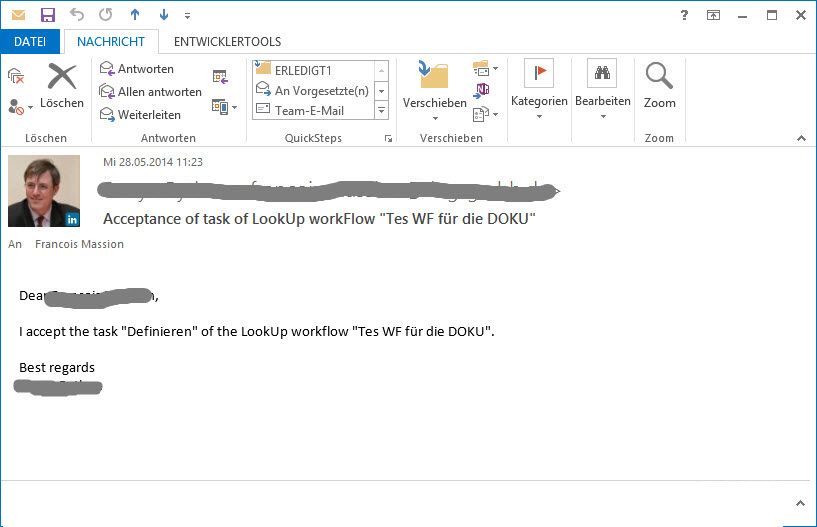Click the Löschen delete button
This screenshot has height=527, width=817.
pos(62,86)
